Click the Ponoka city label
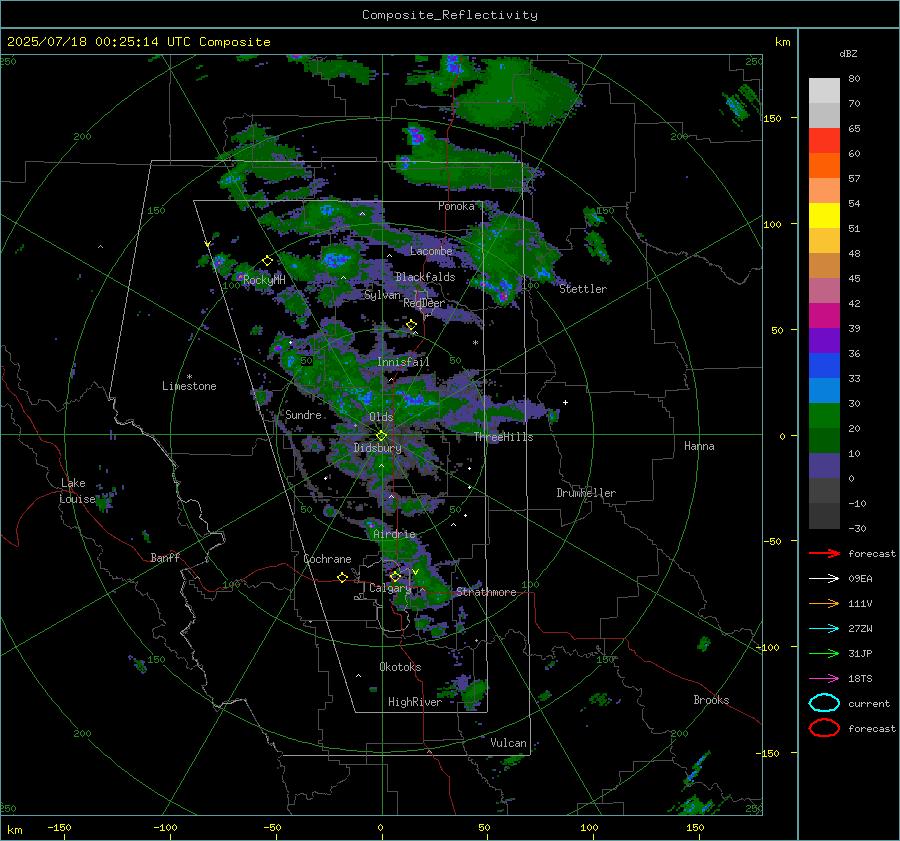 coord(456,206)
